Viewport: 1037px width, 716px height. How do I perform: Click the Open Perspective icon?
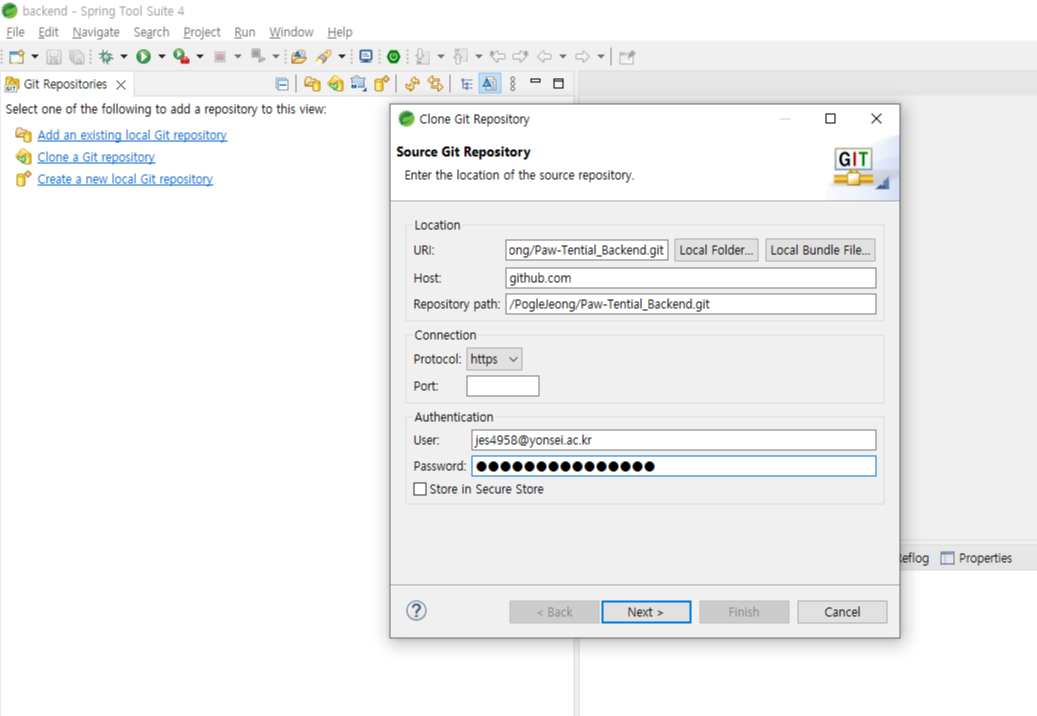click(x=626, y=57)
